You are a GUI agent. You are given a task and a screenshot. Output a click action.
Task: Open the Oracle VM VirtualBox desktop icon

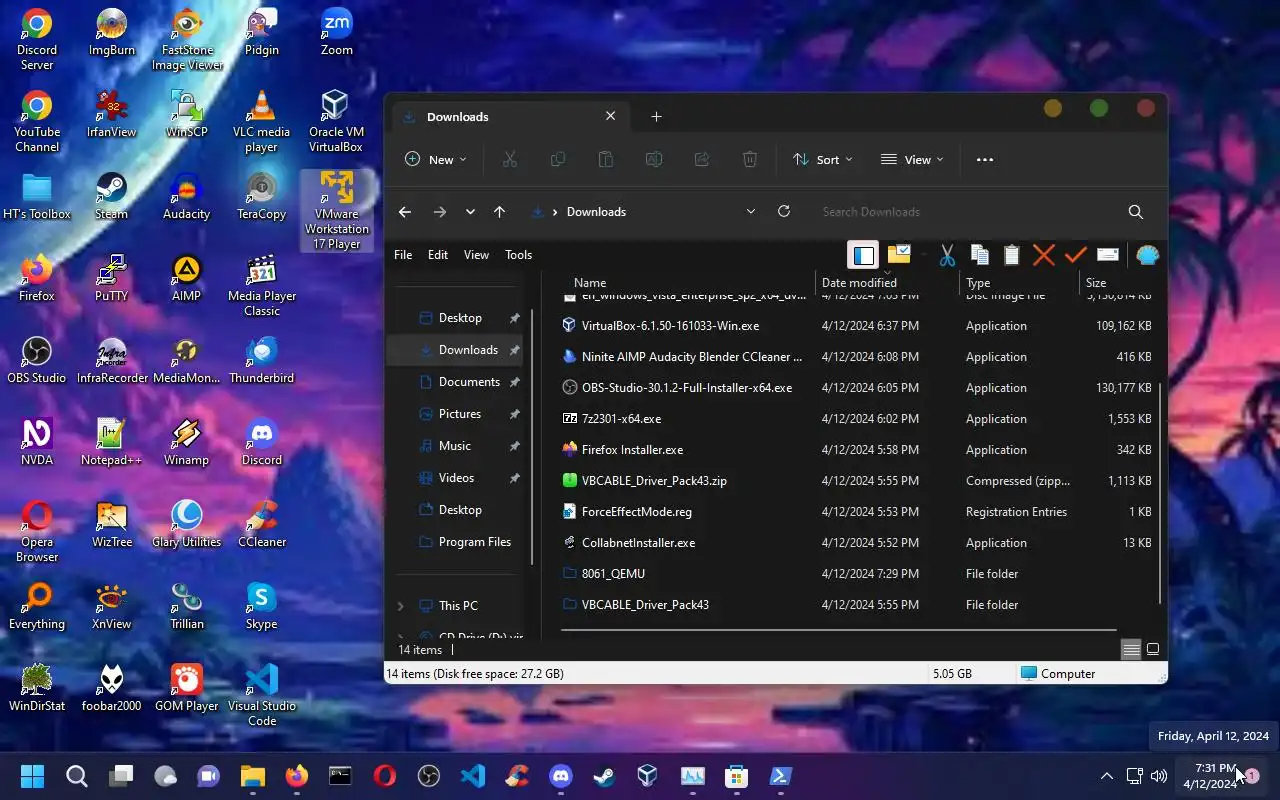click(x=336, y=121)
